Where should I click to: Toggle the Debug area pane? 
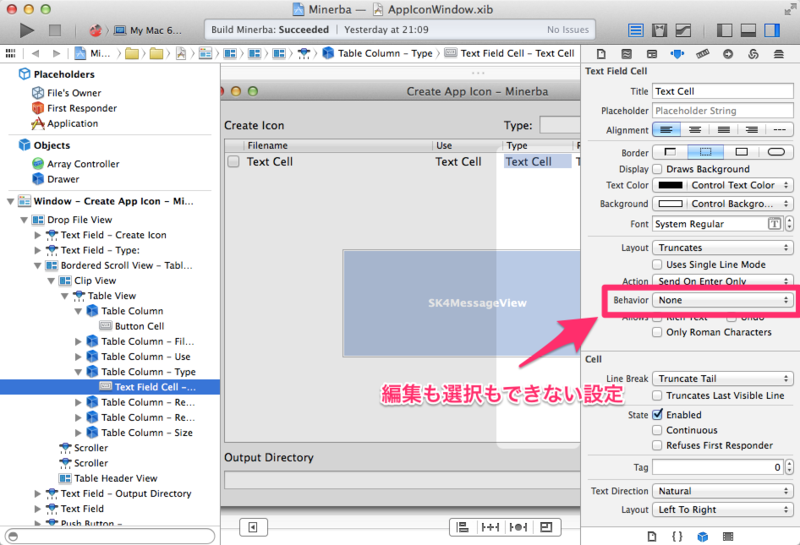[x=748, y=30]
